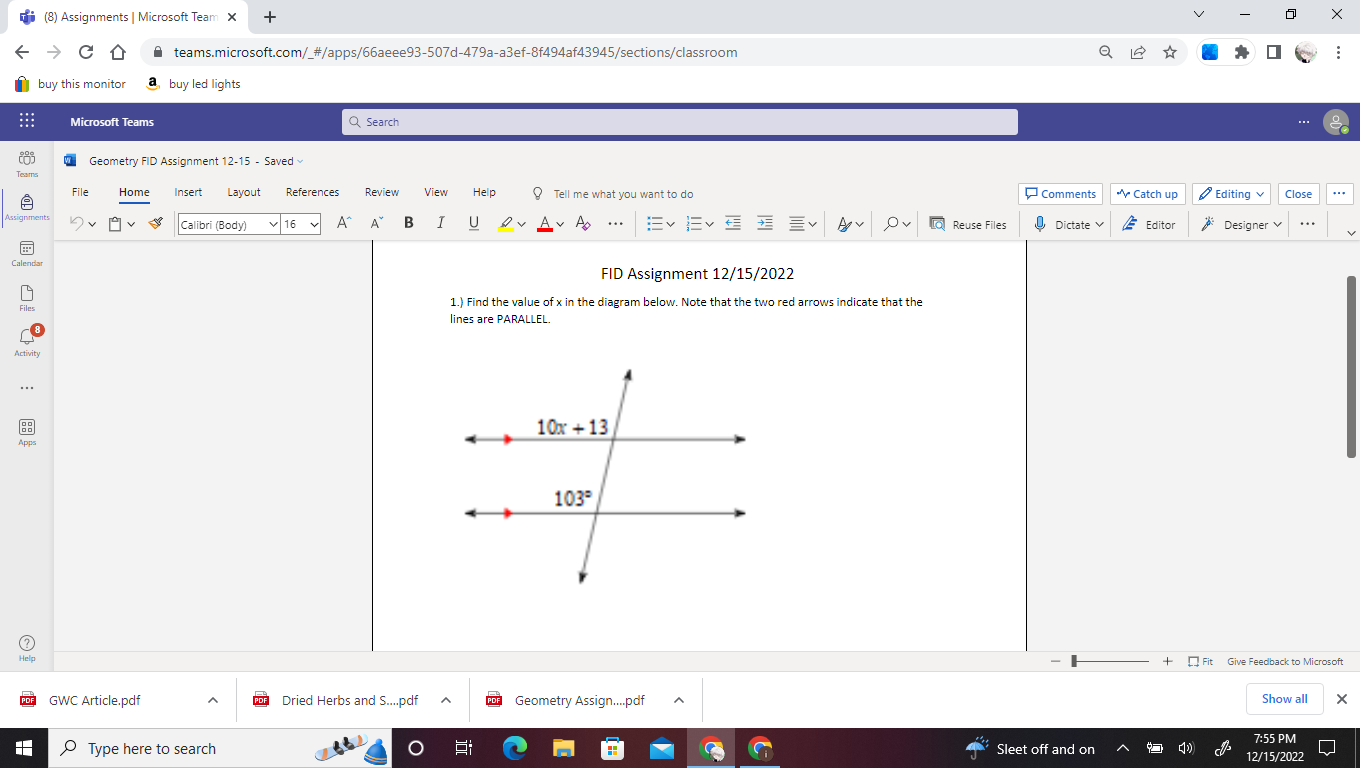1360x768 pixels.
Task: Toggle bold formatting
Action: click(408, 223)
